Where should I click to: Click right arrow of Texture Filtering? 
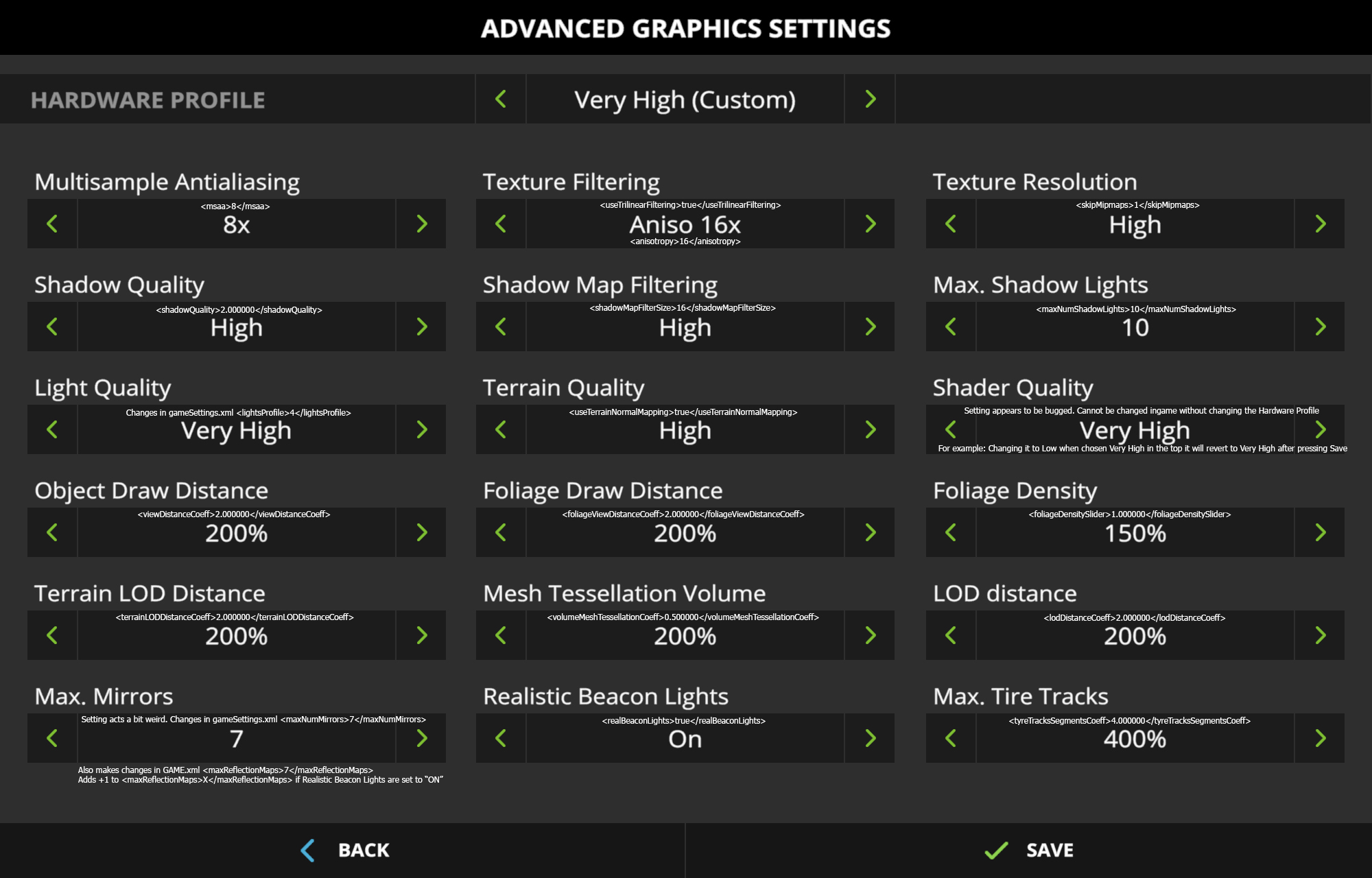coord(870,224)
